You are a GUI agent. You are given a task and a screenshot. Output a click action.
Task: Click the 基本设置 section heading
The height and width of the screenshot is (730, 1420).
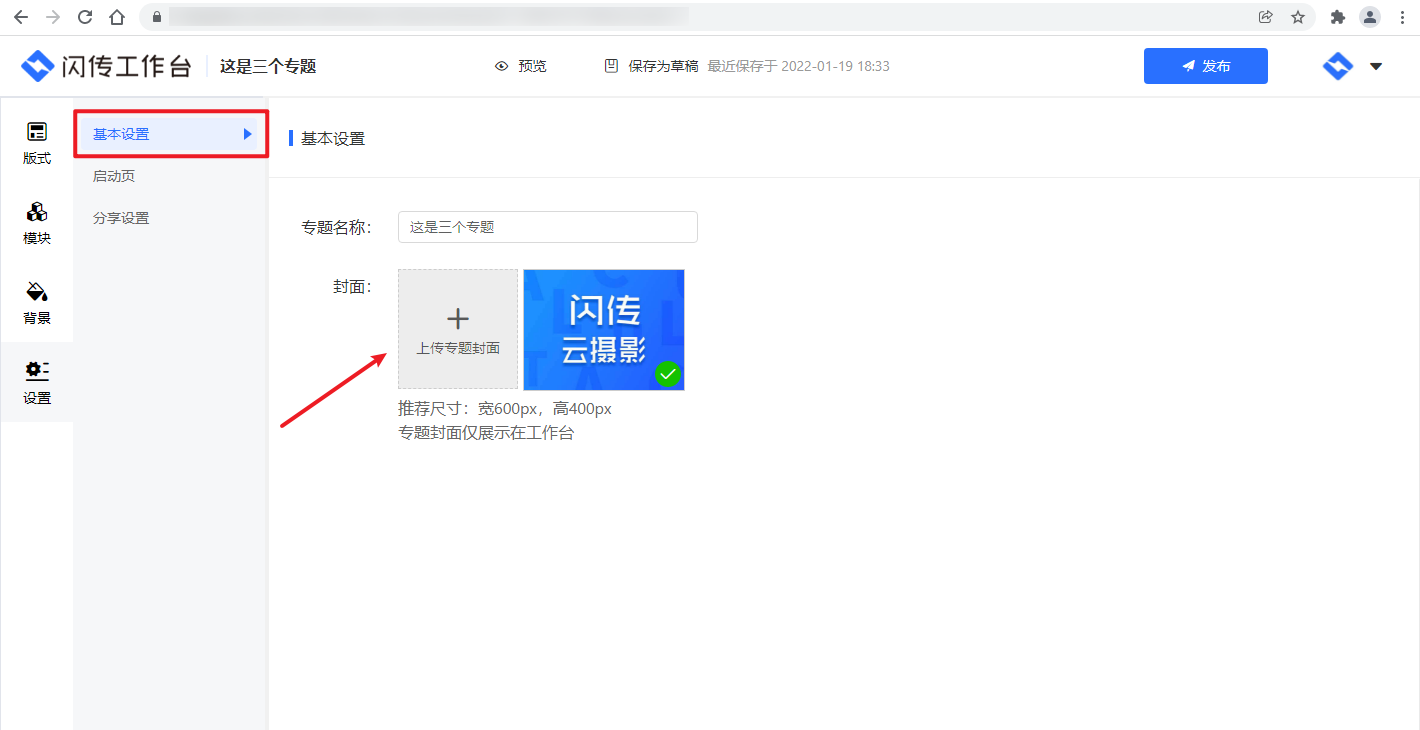point(333,138)
